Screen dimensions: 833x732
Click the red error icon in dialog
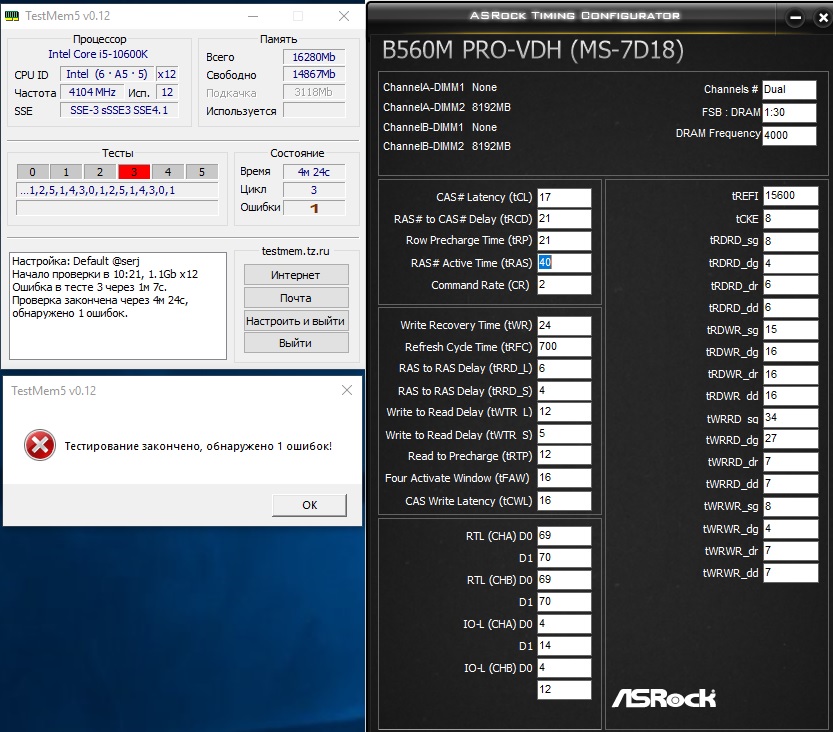tap(40, 445)
